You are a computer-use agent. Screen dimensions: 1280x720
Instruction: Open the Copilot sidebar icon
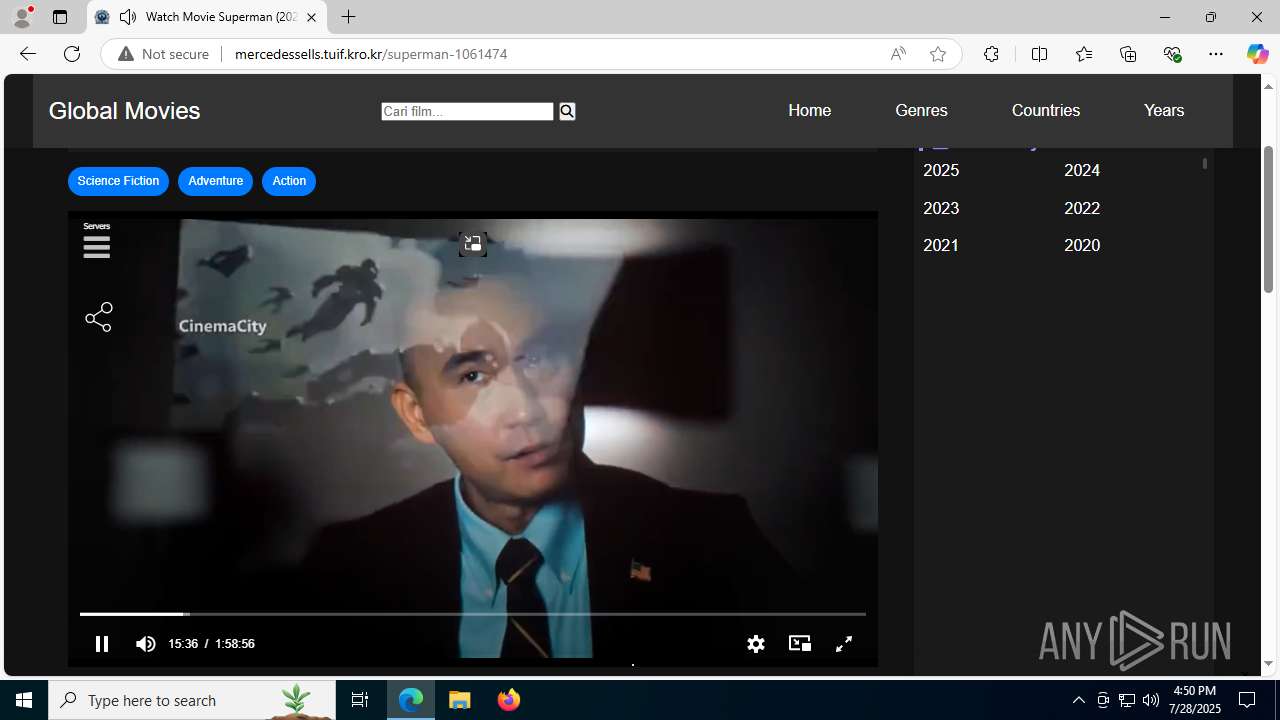click(x=1257, y=54)
